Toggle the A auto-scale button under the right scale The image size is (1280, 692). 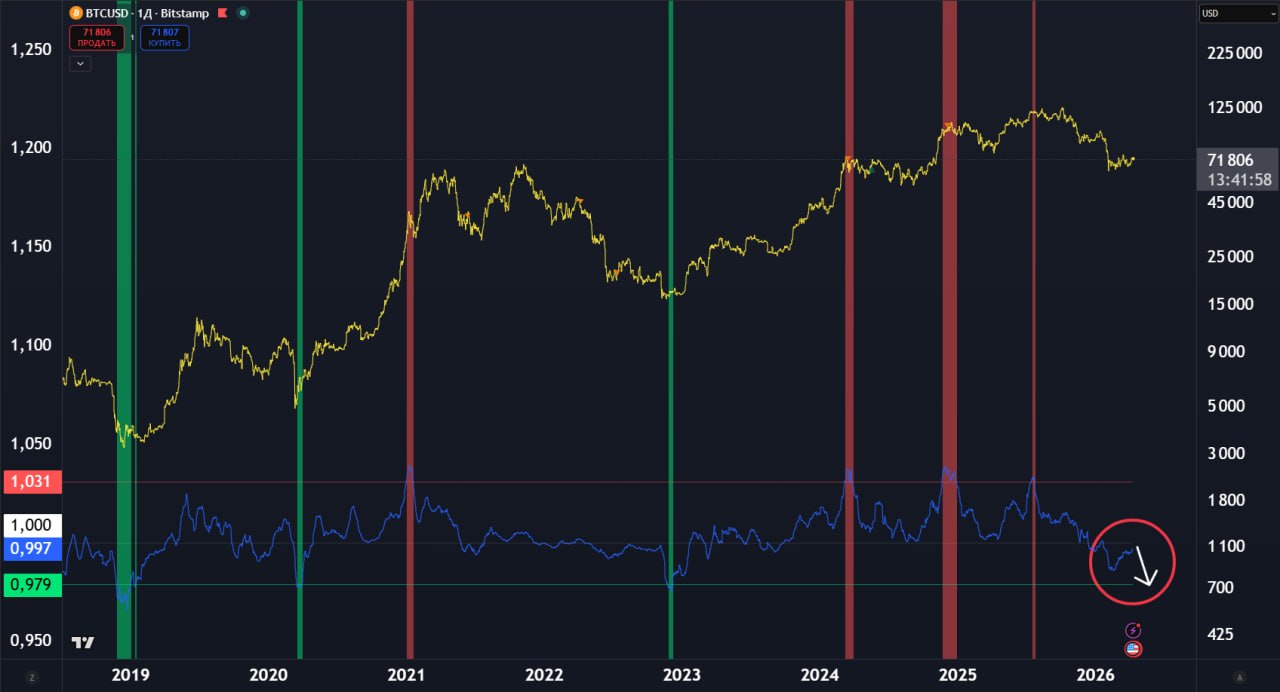pyautogui.click(x=1239, y=676)
